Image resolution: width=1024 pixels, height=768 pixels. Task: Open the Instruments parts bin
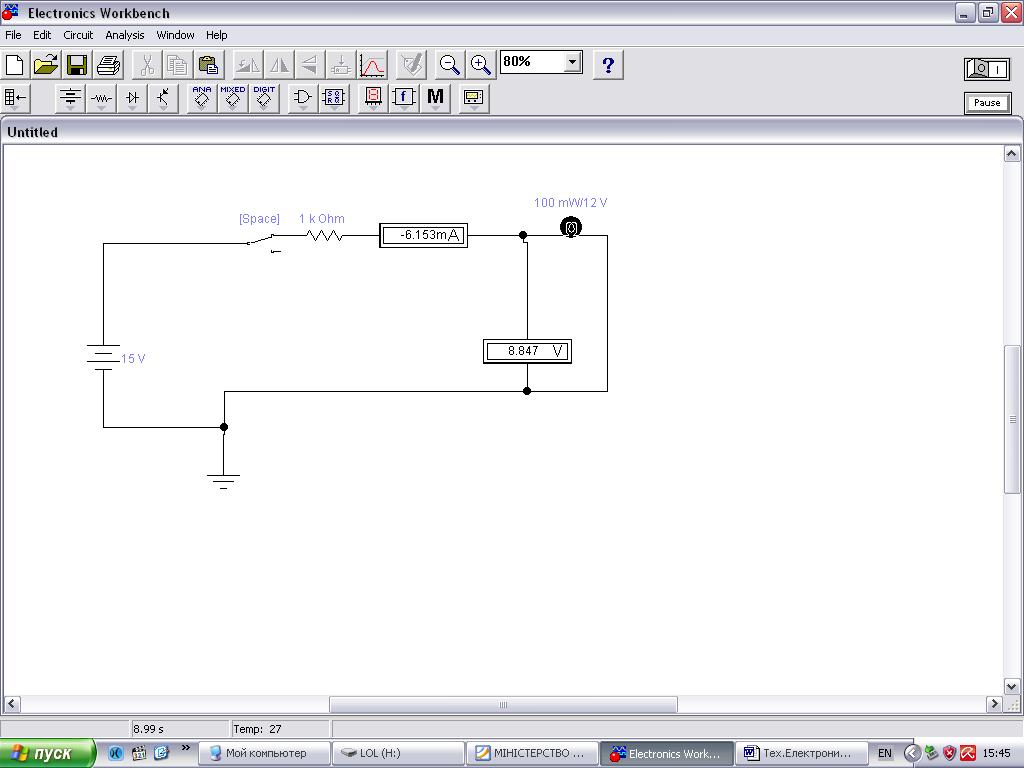[473, 98]
